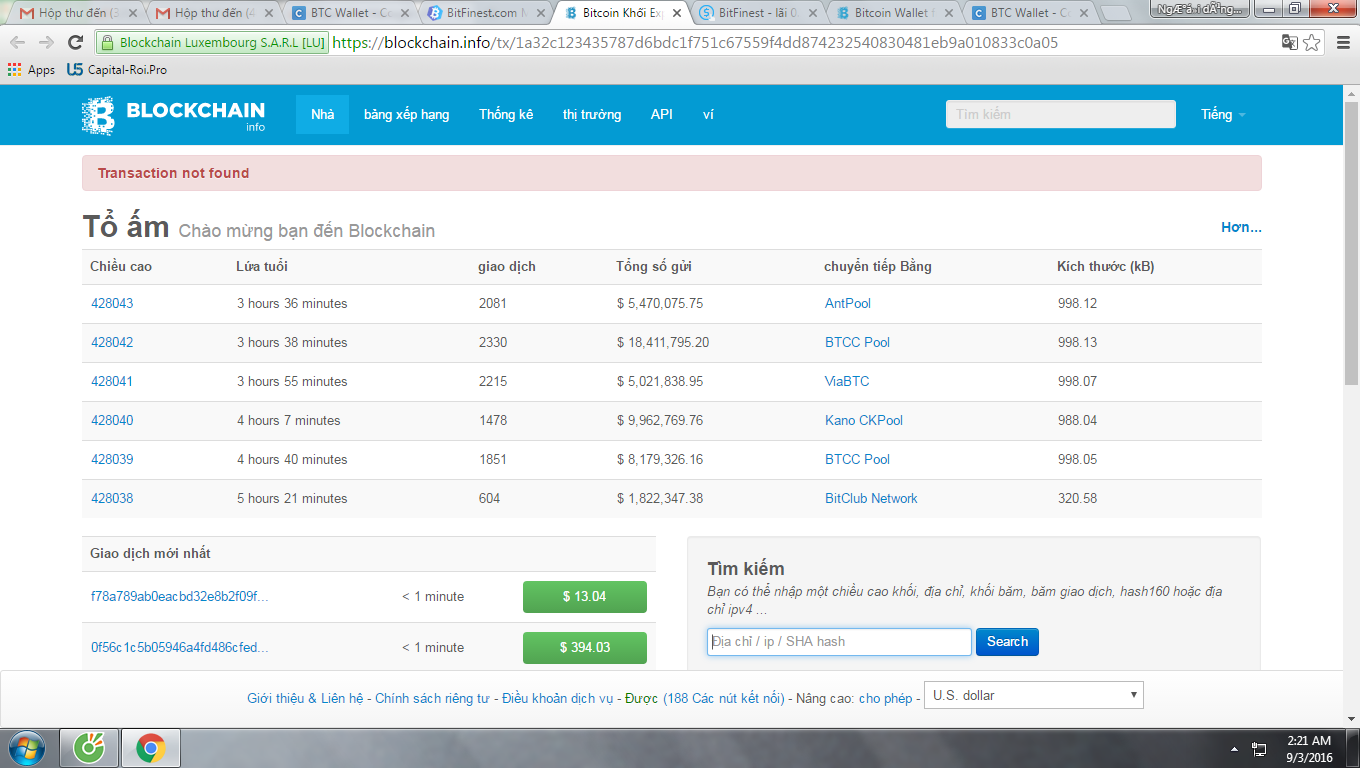Open block height 428041 link

point(112,382)
